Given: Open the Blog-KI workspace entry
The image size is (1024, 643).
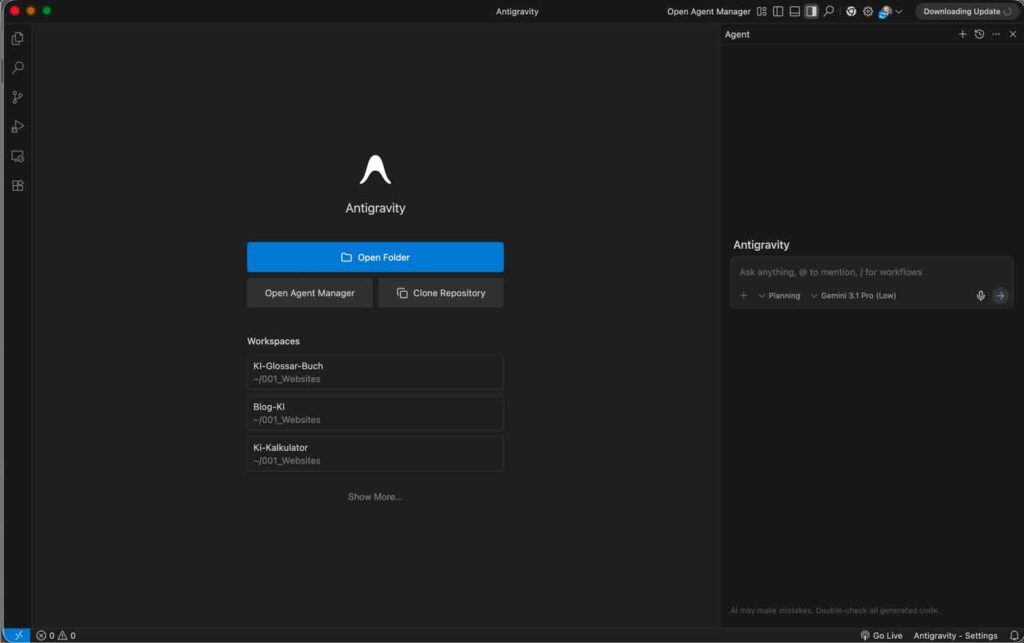Looking at the screenshot, I should (x=375, y=413).
